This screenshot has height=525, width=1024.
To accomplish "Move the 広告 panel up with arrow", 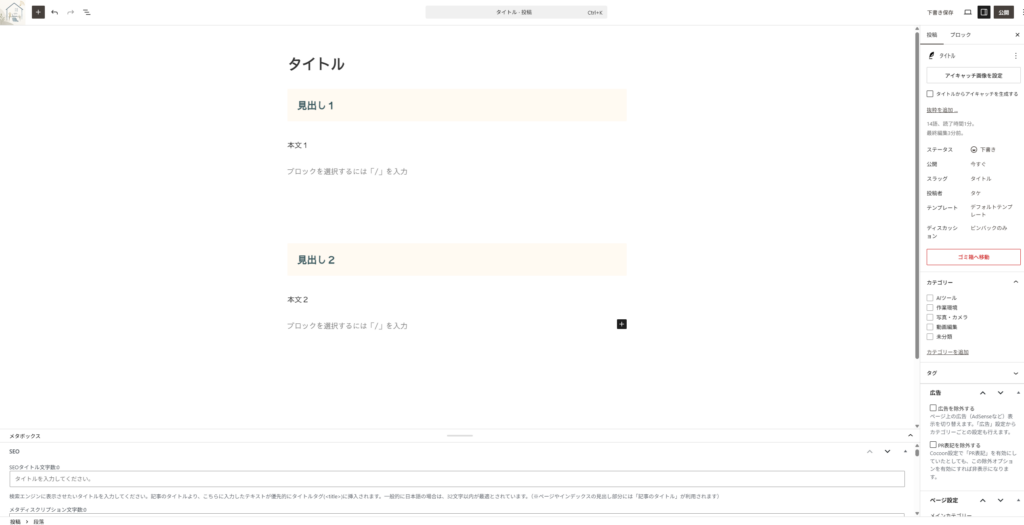I will click(x=982, y=392).
